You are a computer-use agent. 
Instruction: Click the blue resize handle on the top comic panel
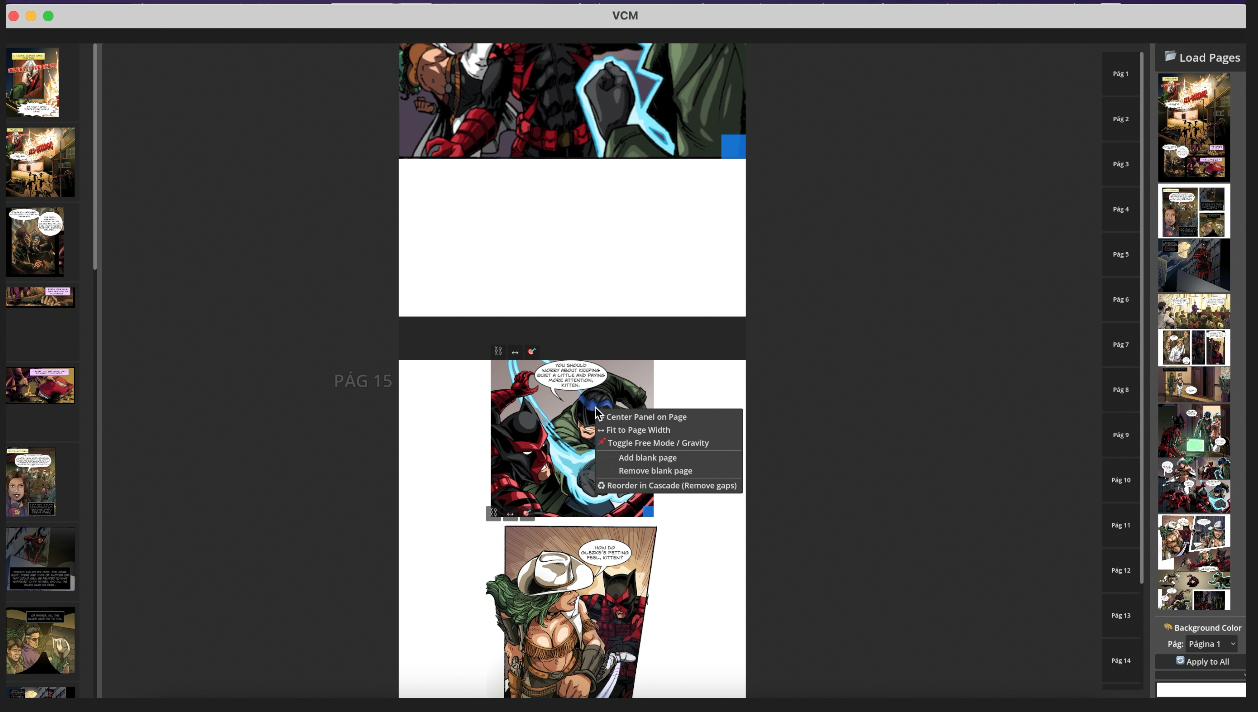click(x=733, y=146)
